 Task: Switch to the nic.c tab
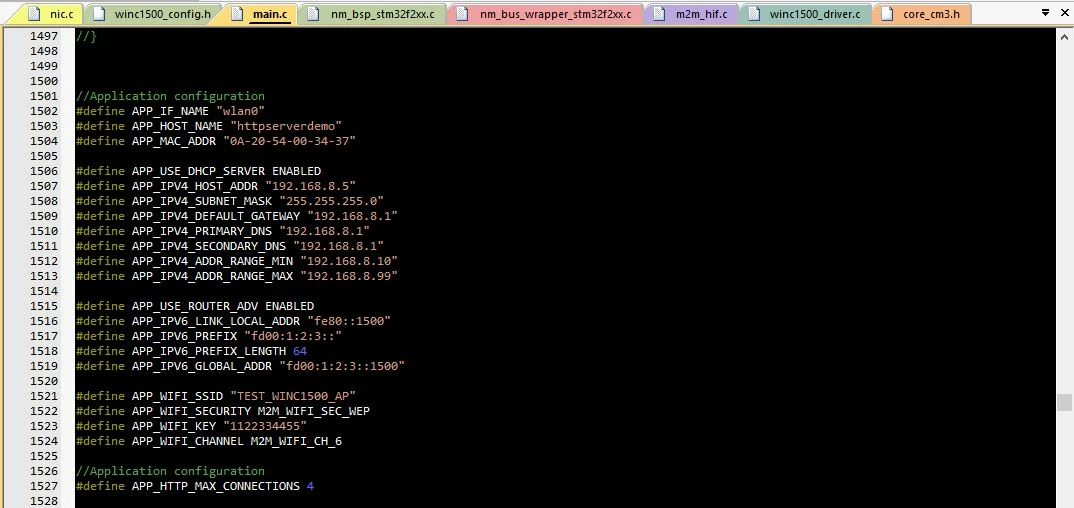(x=54, y=14)
